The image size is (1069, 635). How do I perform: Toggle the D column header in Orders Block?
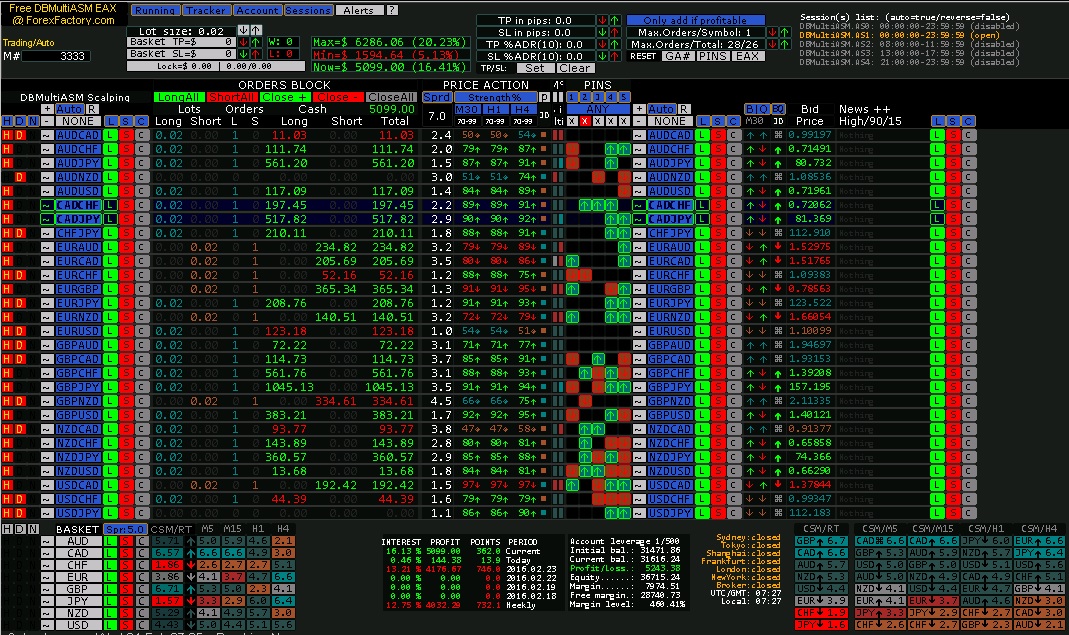tap(20, 121)
